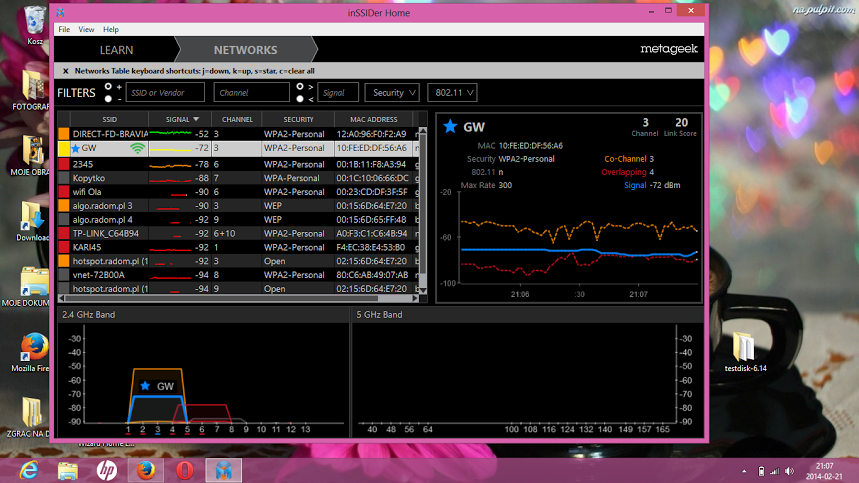859x483 pixels.
Task: Click the blue star label in the 2.4 GHz chart
Action: [145, 386]
